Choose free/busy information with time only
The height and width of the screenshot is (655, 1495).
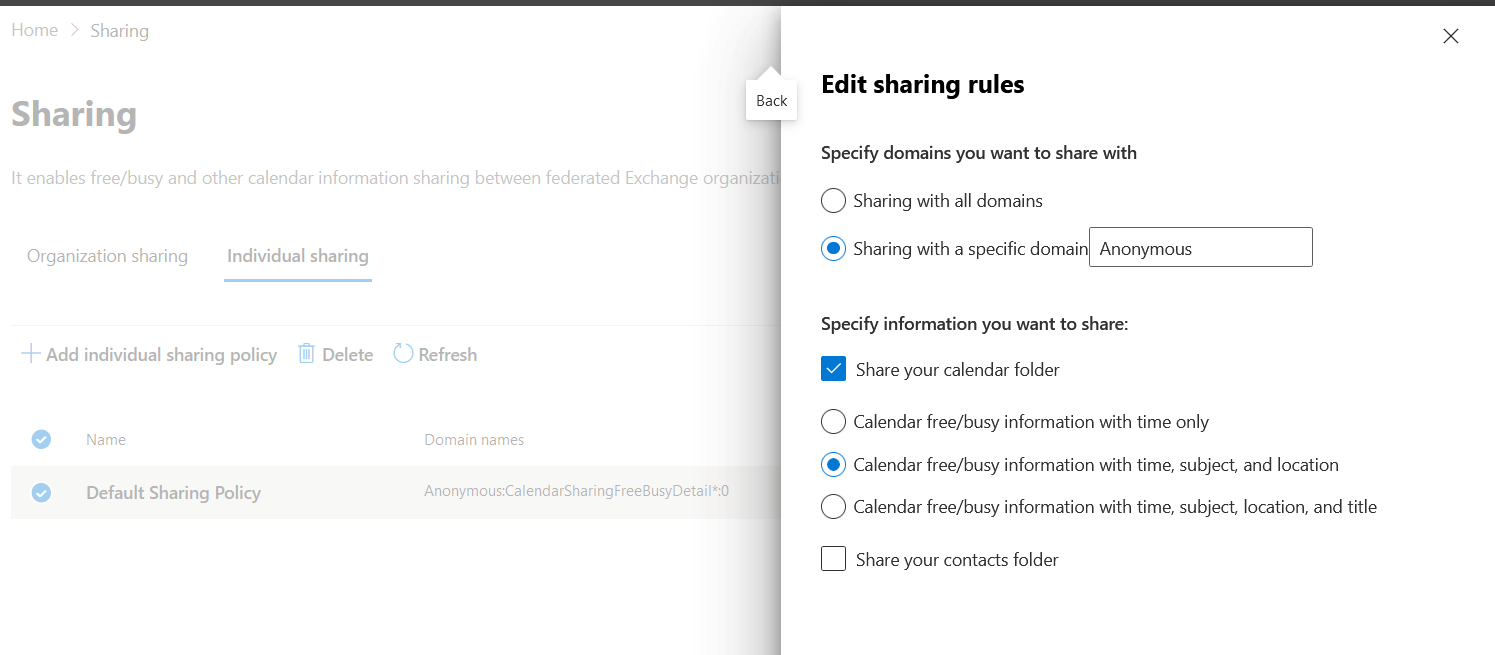coord(834,422)
